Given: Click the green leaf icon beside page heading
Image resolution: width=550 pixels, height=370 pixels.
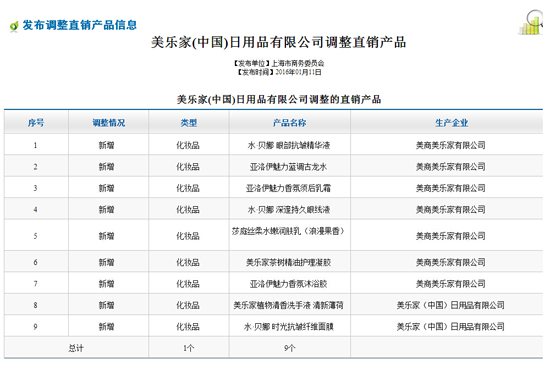Looking at the screenshot, I should click(x=14, y=26).
